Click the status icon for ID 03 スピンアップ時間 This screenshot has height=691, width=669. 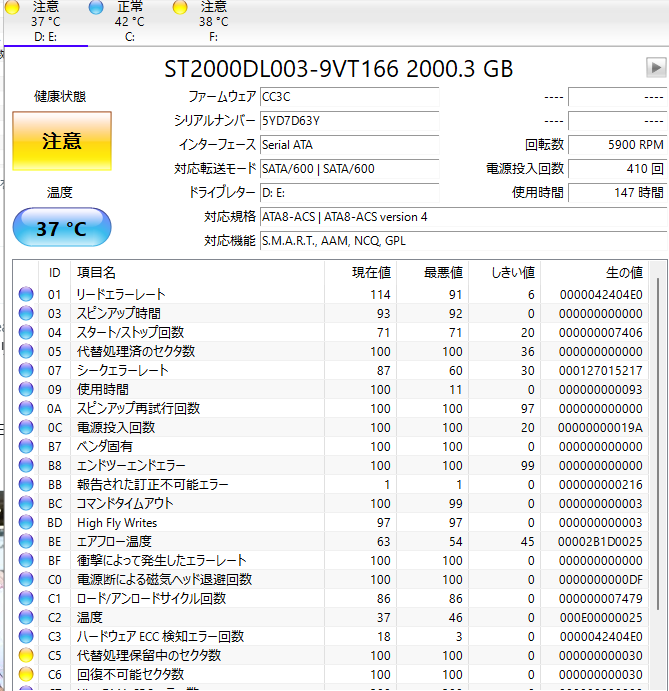pos(26,313)
